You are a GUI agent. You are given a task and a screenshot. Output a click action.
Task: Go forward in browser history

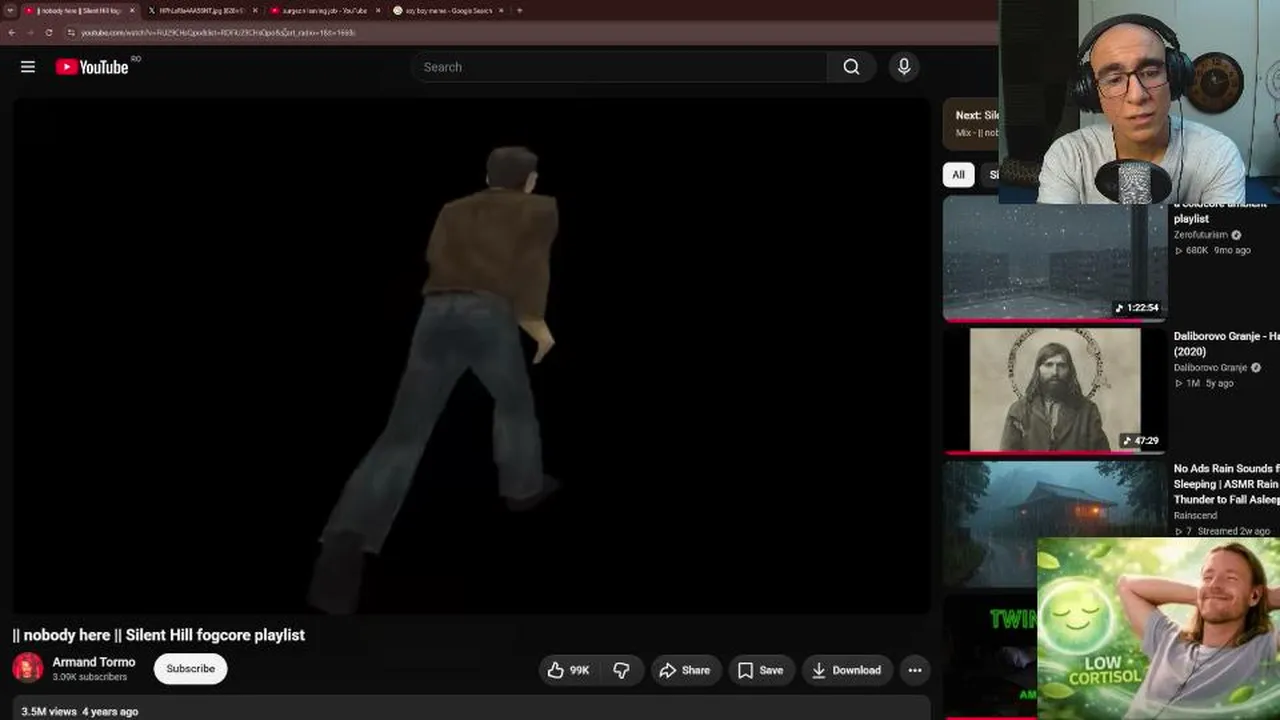[29, 32]
